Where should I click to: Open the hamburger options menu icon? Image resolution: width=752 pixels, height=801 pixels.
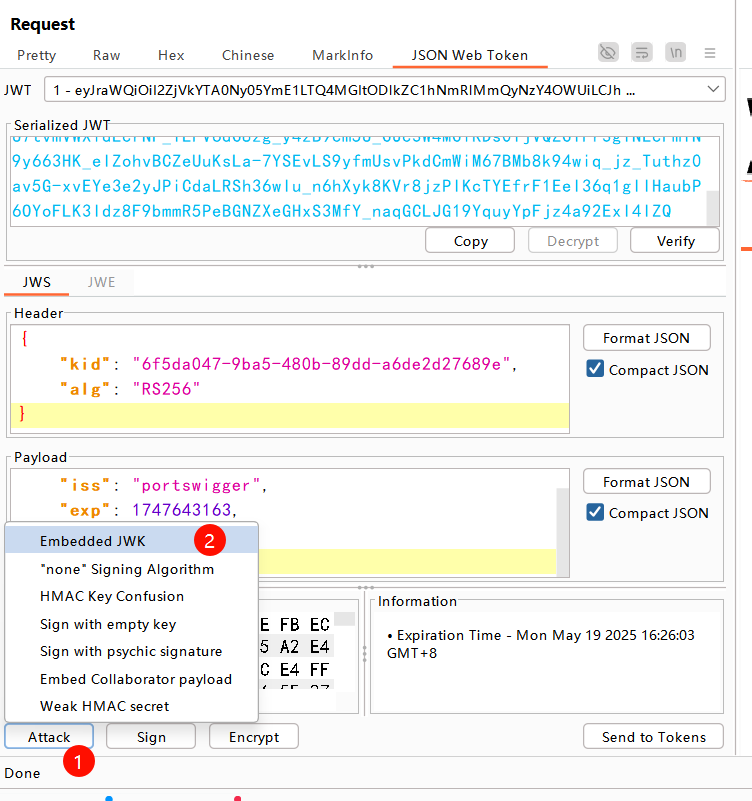point(710,52)
